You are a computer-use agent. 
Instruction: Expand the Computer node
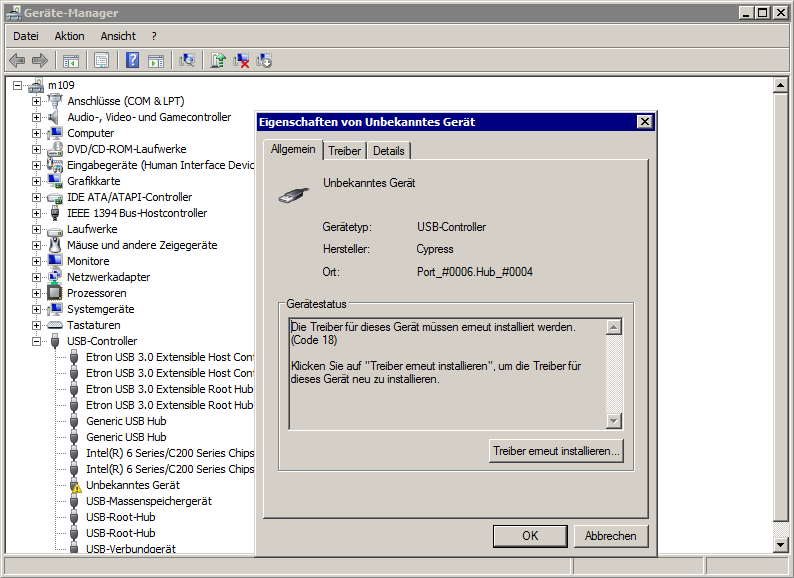point(36,133)
